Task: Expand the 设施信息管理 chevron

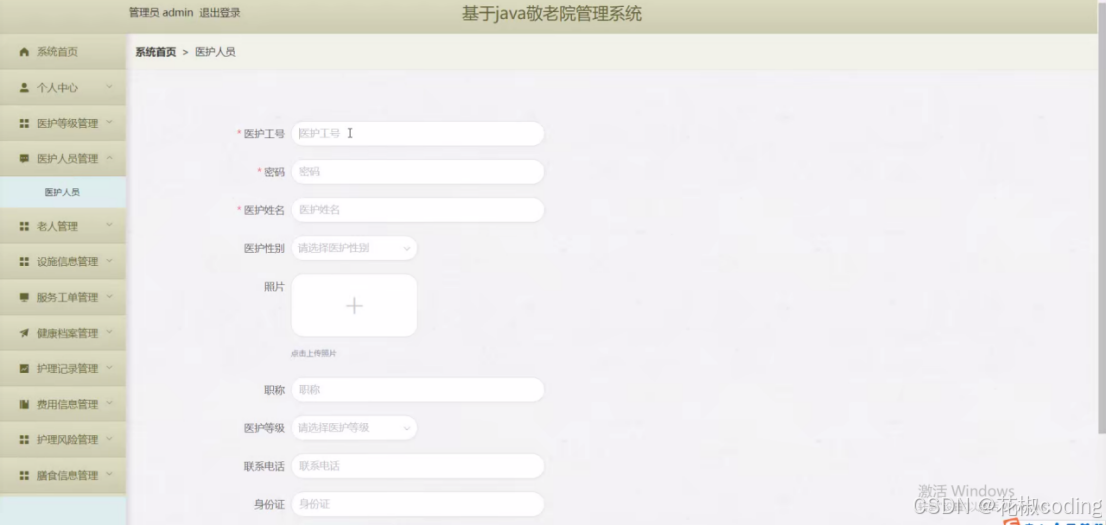Action: tap(109, 261)
